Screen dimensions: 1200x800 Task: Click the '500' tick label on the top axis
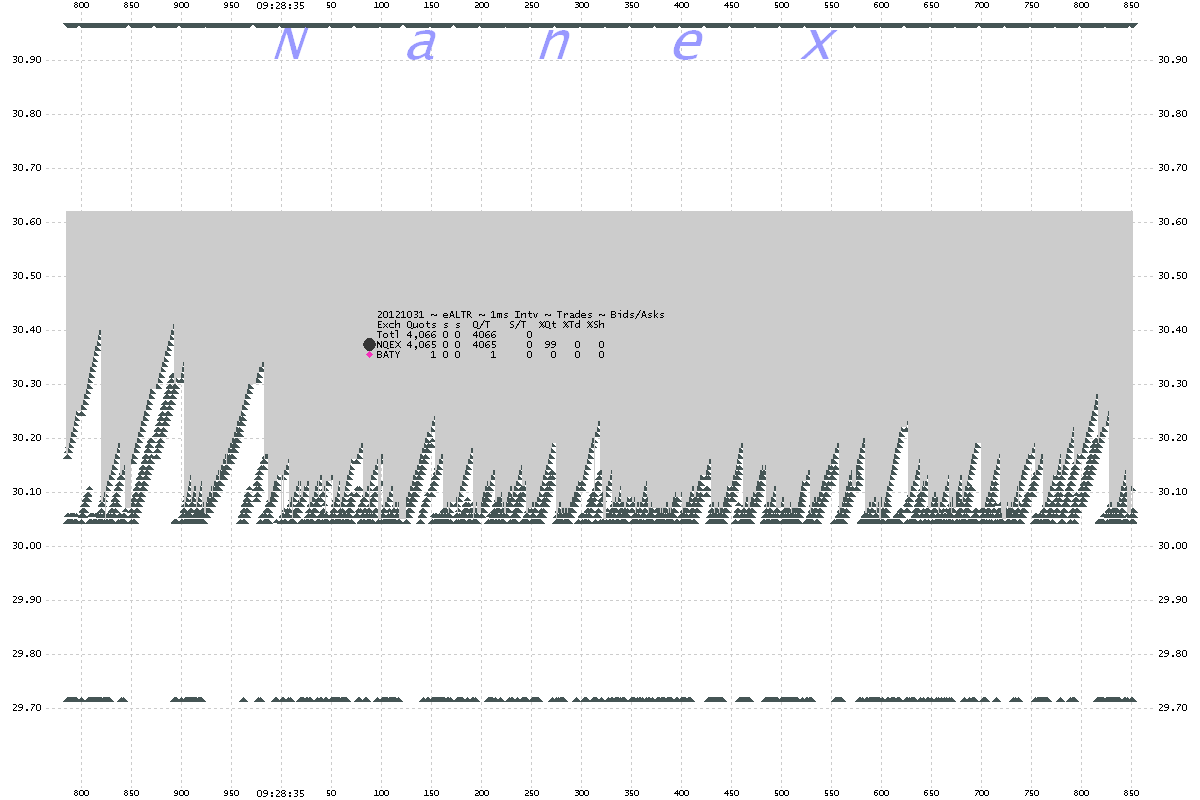tap(781, 5)
